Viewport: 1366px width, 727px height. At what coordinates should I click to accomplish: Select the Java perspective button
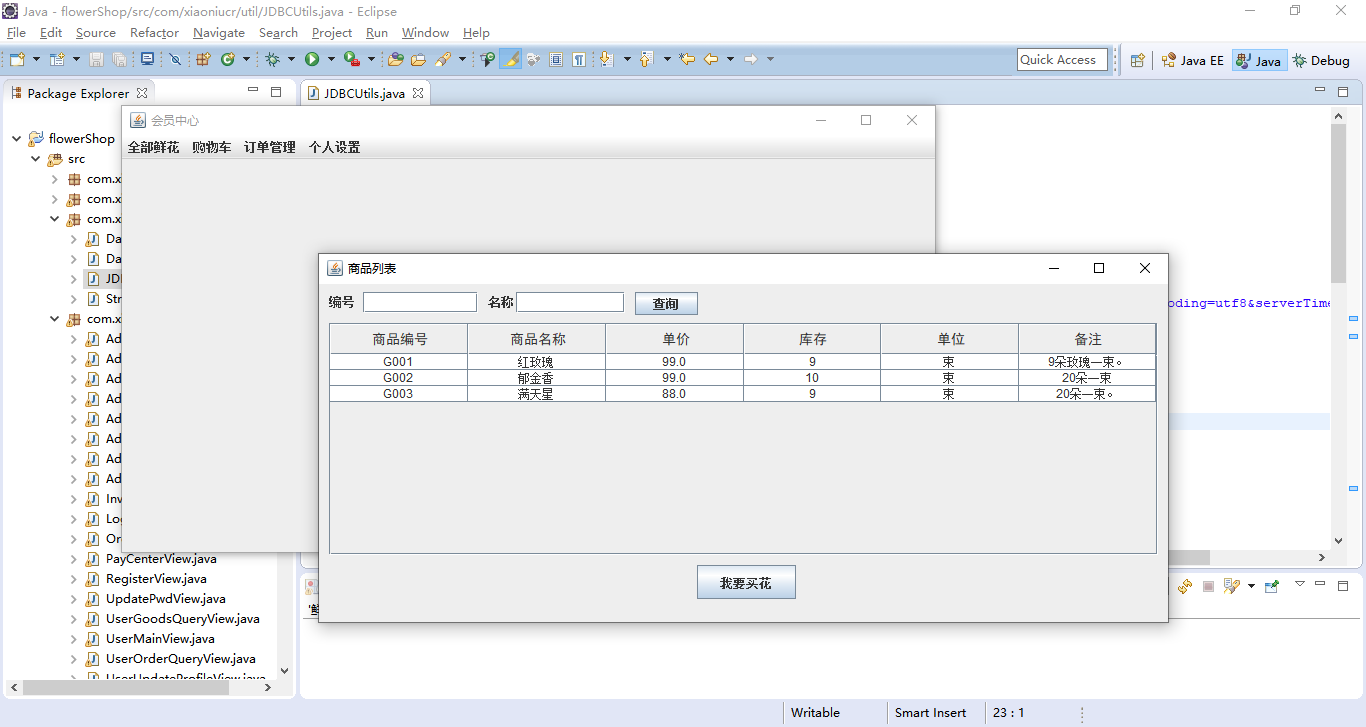point(1259,60)
